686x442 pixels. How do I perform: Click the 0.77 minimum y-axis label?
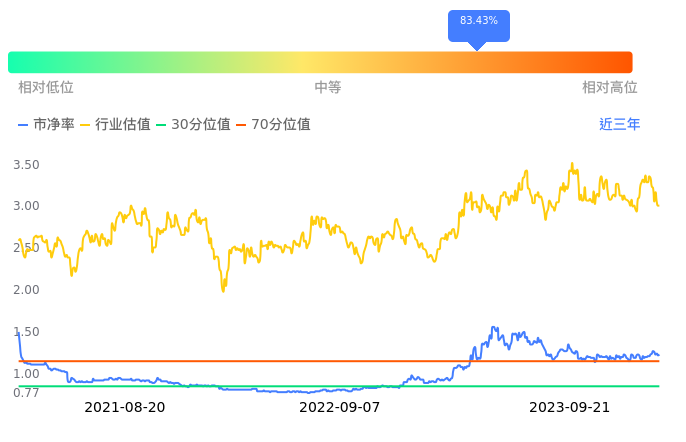(26, 393)
